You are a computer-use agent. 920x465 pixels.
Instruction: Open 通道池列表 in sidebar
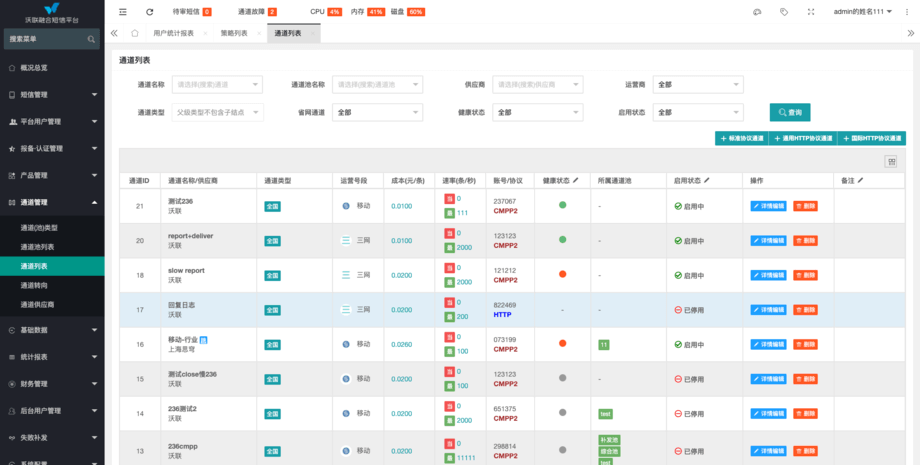pos(52,247)
